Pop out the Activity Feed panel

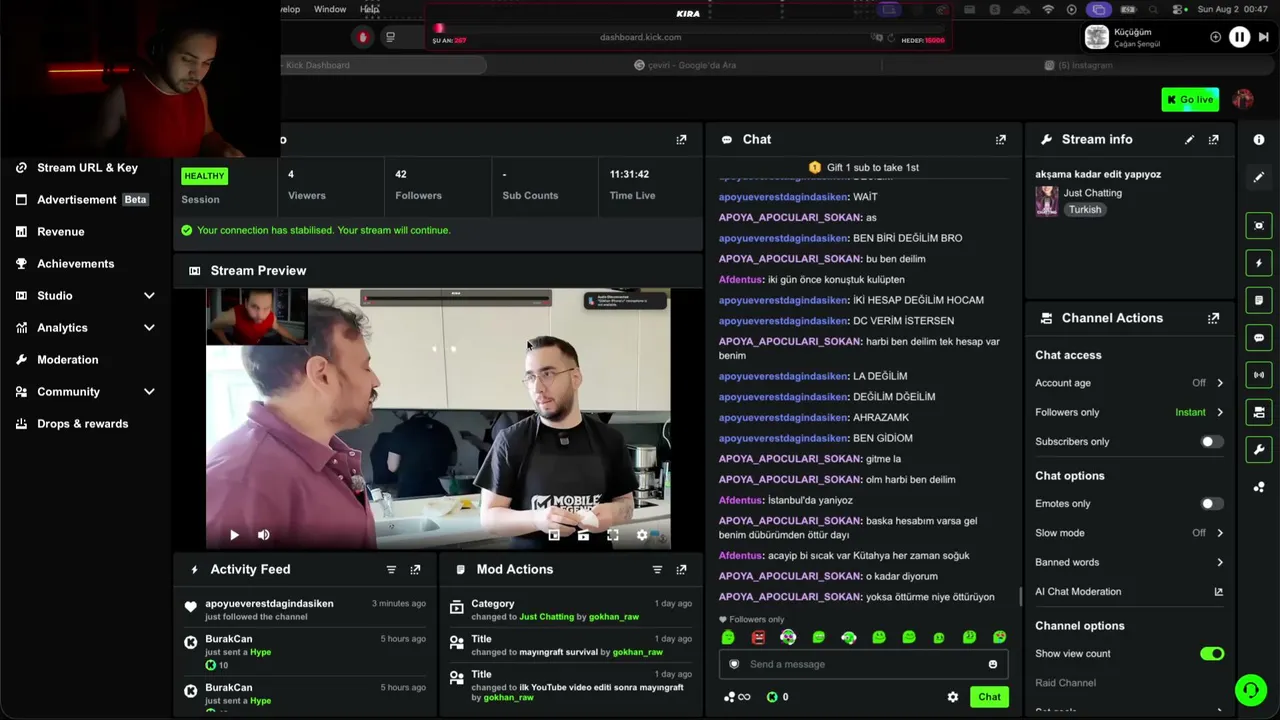[416, 570]
